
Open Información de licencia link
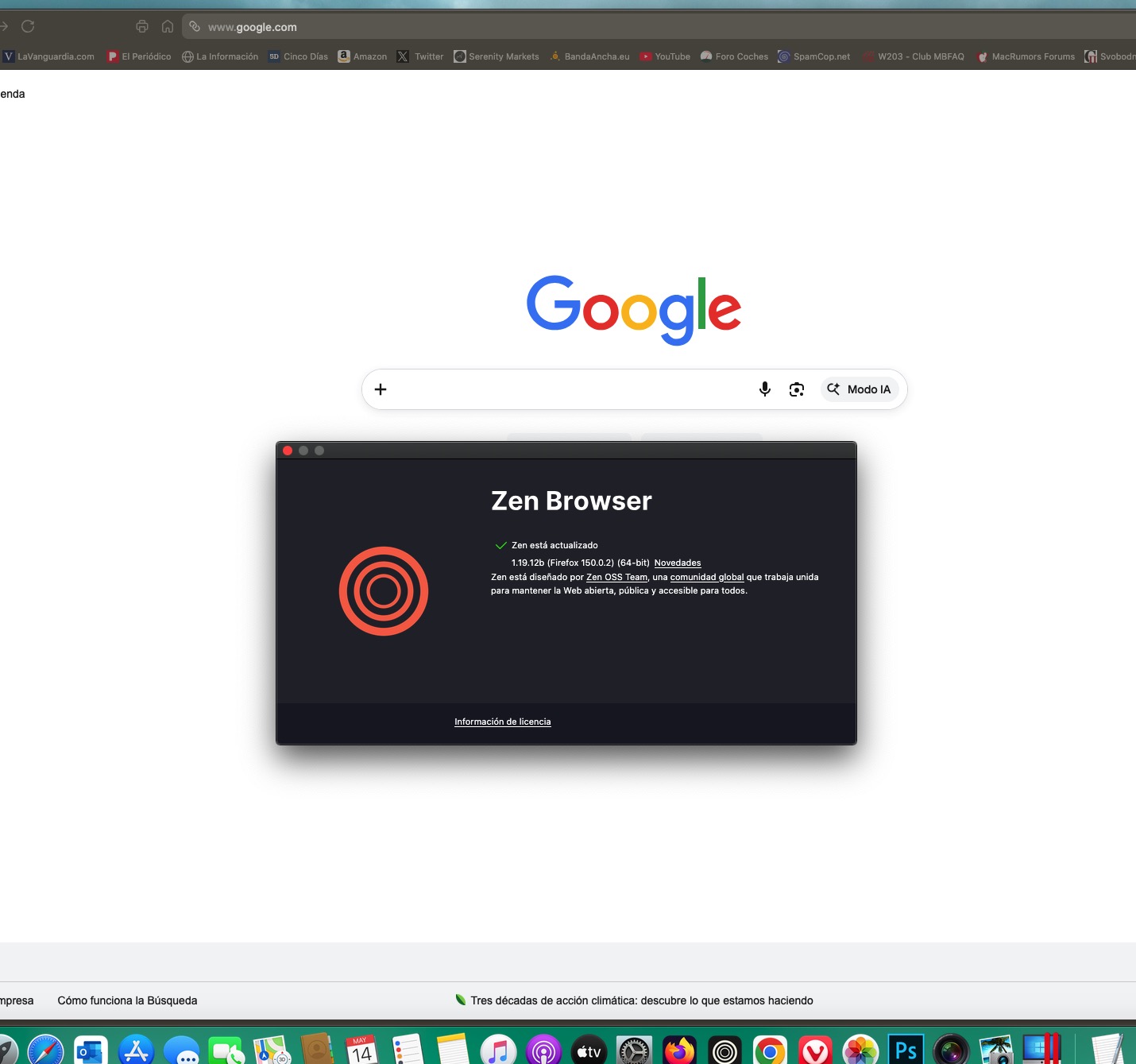coord(503,722)
